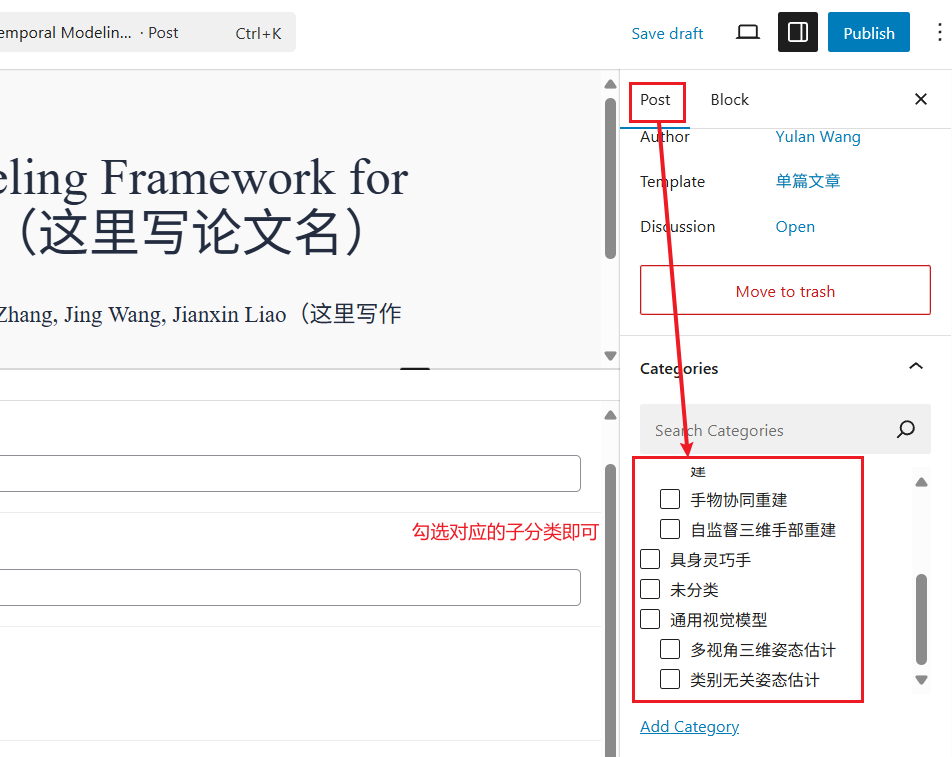Screen dimensions: 952x757
Task: Click the Move to trash button
Action: (x=785, y=291)
